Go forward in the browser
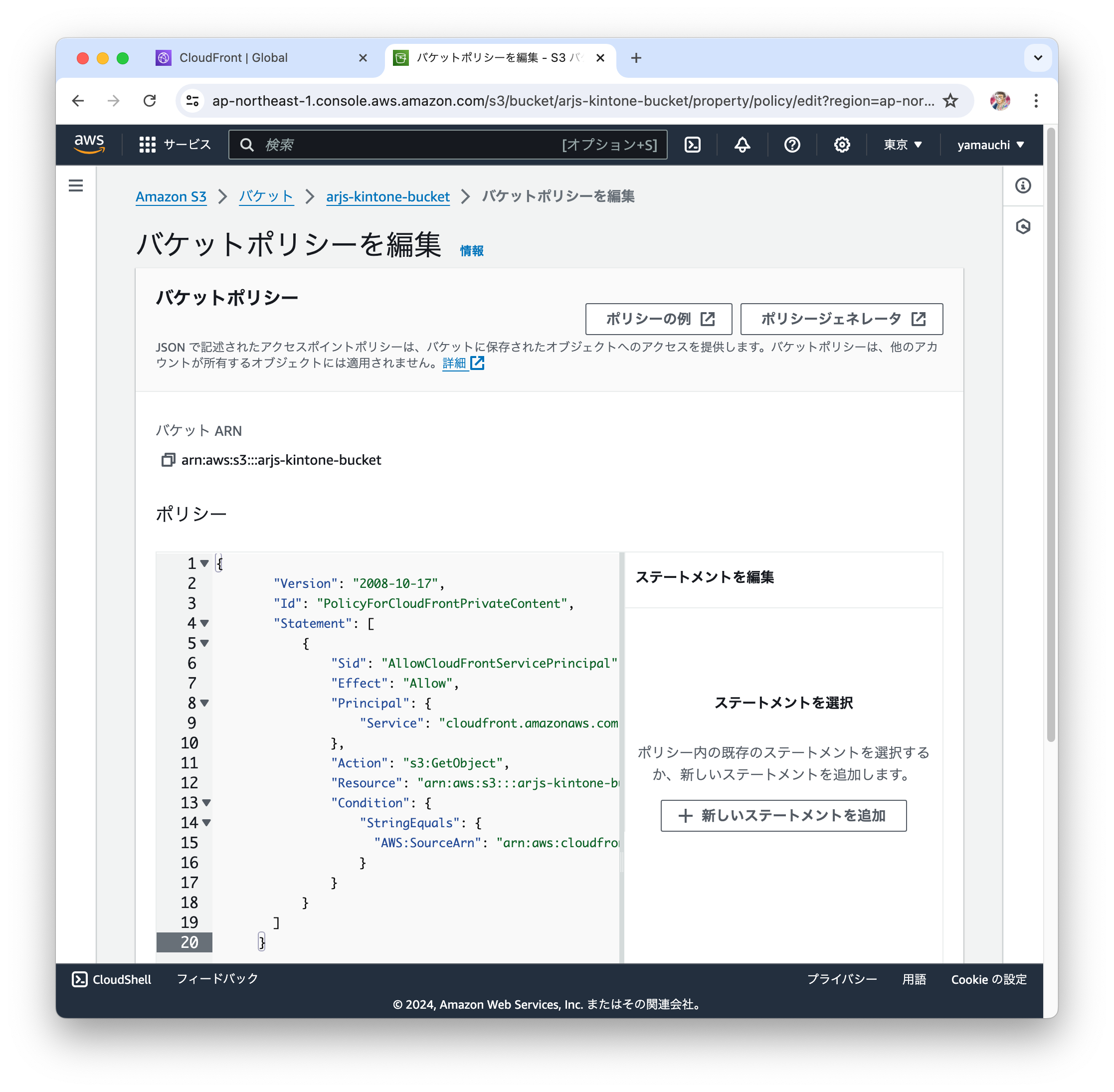Image resolution: width=1114 pixels, height=1092 pixels. click(114, 101)
